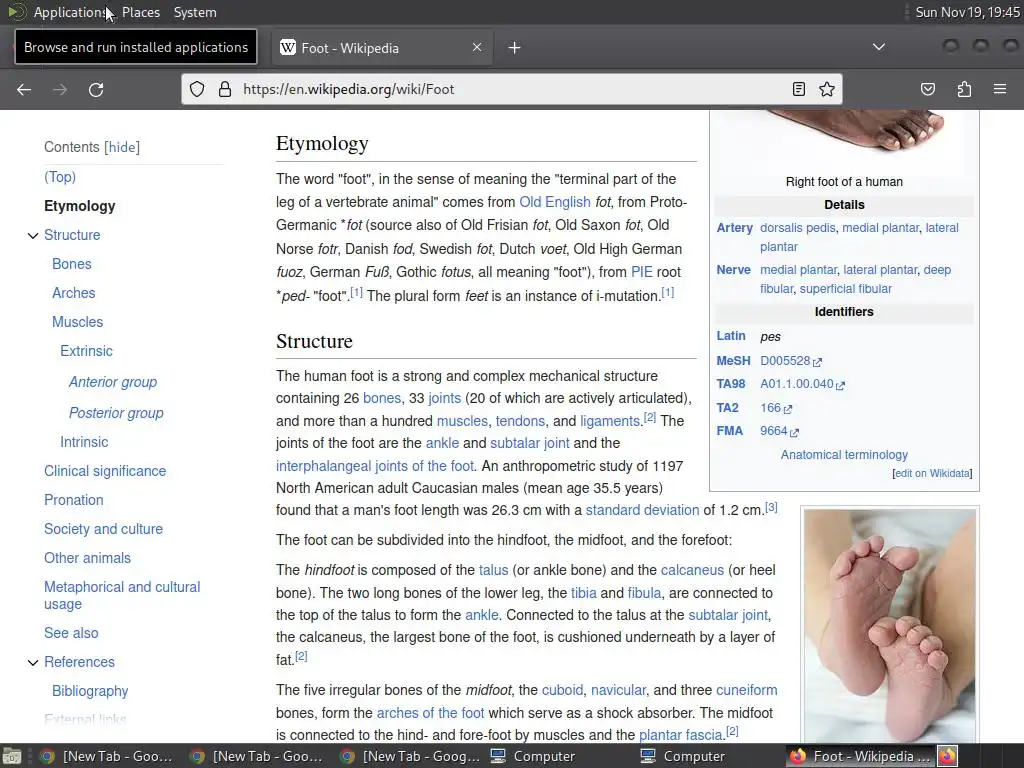The height and width of the screenshot is (768, 1024).
Task: Go to Pronation in contents
Action: pos(74,500)
